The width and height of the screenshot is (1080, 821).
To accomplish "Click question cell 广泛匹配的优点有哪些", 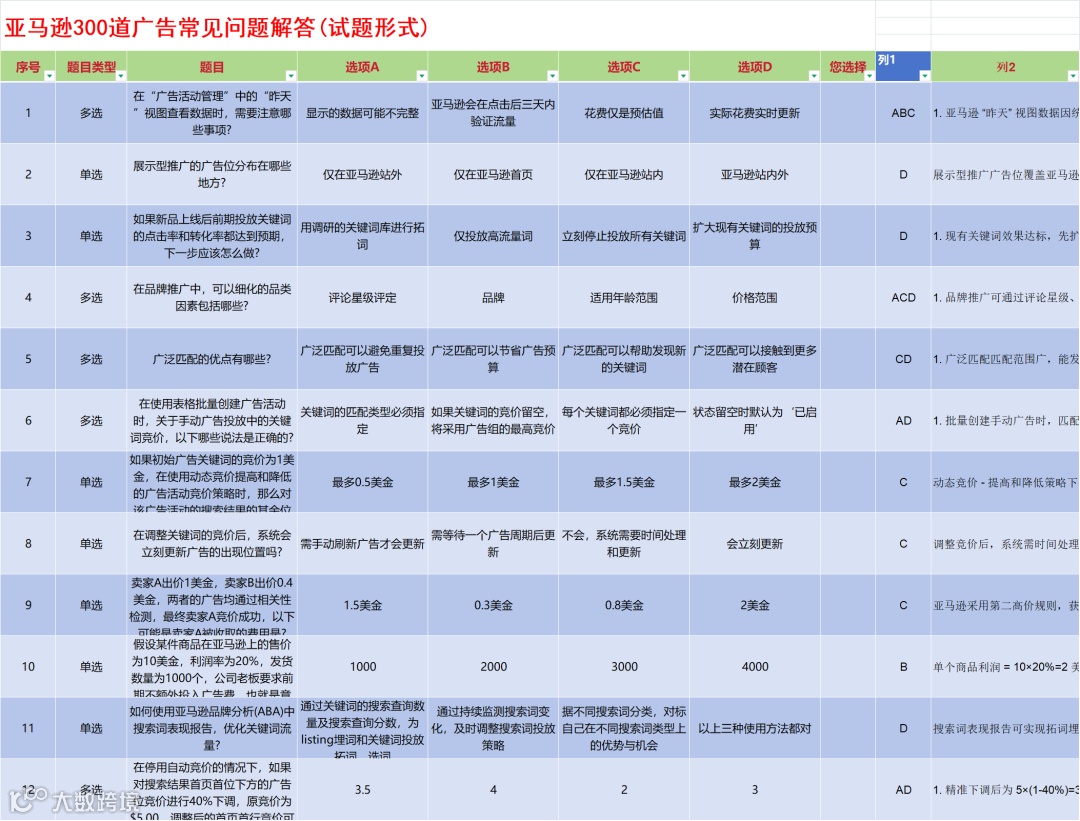I will [x=211, y=359].
